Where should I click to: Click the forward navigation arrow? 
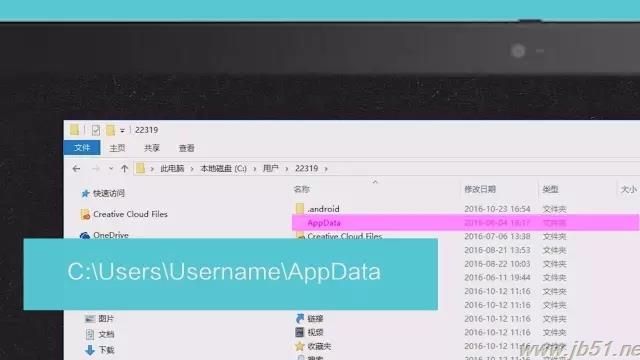96,169
